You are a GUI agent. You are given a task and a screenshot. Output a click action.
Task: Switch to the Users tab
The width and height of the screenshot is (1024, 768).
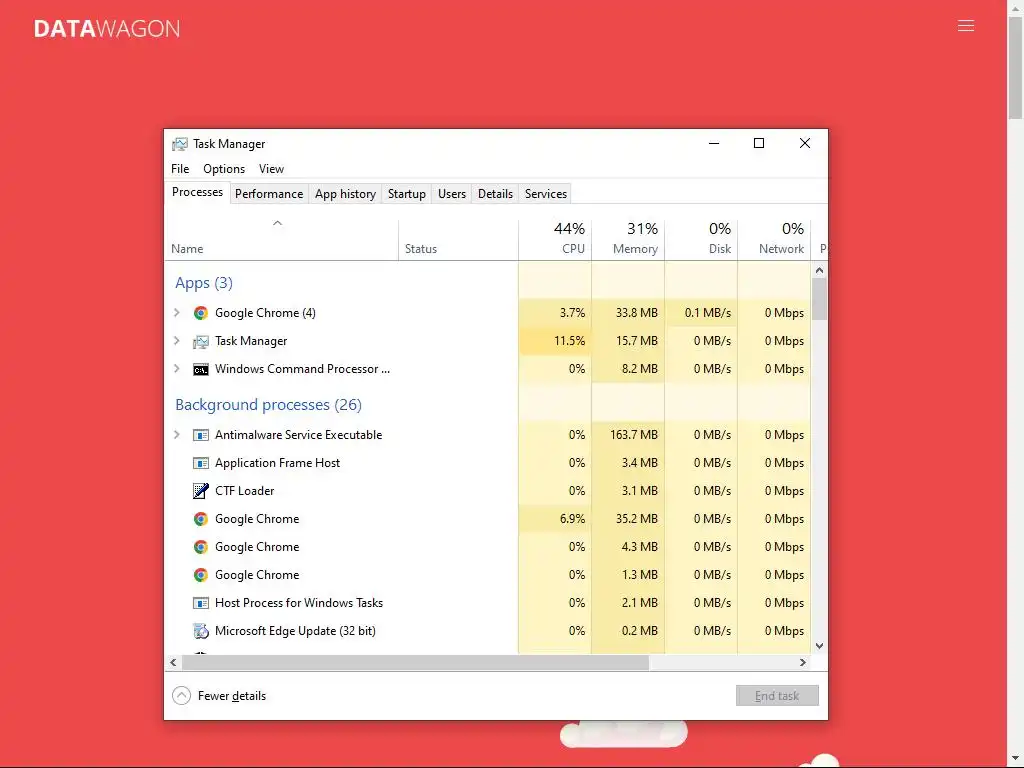pos(452,194)
